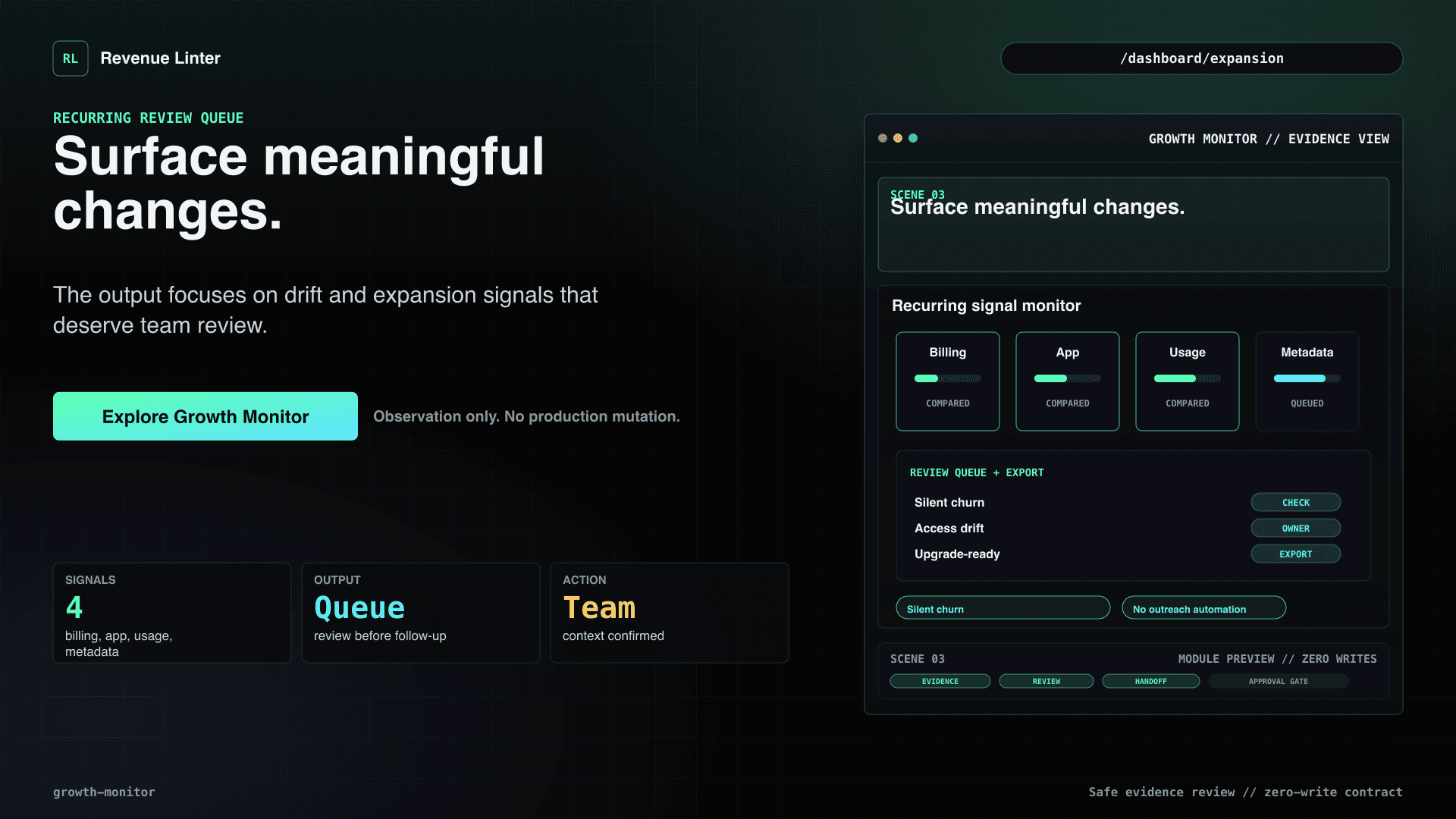Click the Explore Growth Monitor button

(206, 416)
